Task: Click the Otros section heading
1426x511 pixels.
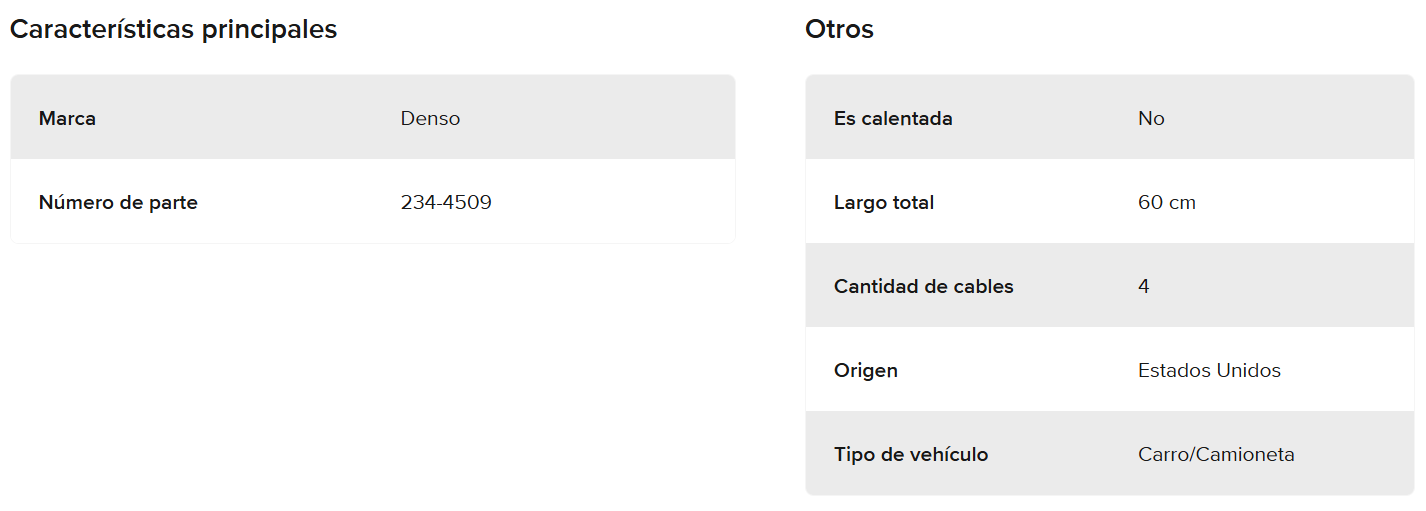Action: (839, 30)
